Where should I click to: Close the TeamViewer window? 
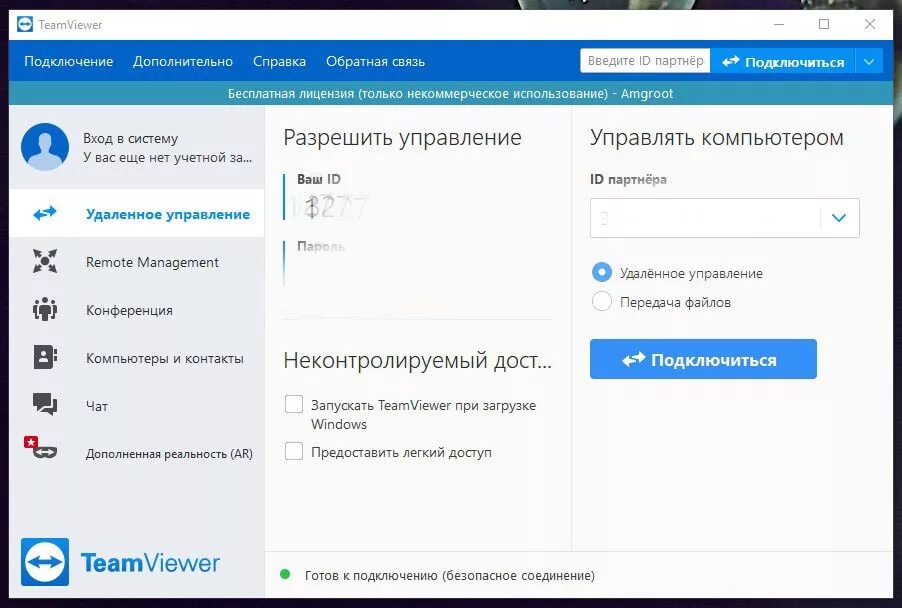[x=870, y=24]
